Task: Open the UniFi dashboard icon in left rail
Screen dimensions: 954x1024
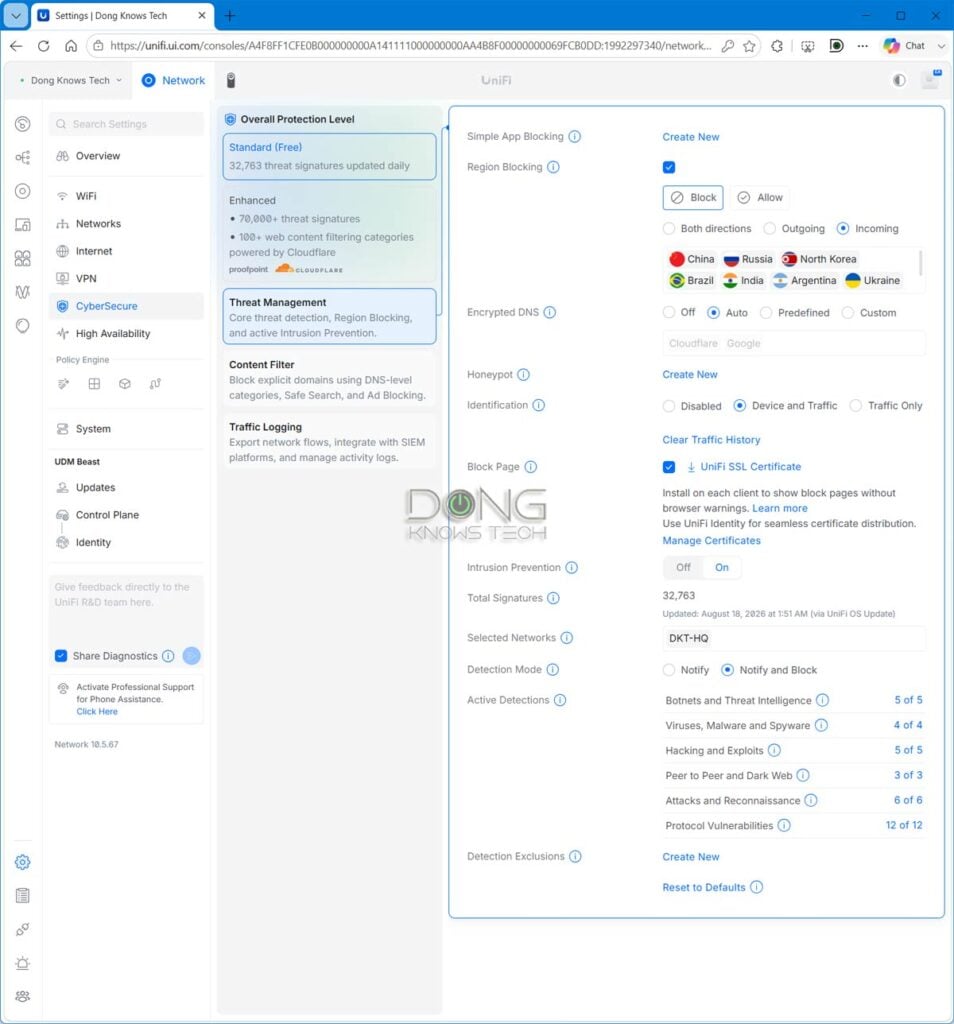Action: pyautogui.click(x=23, y=124)
